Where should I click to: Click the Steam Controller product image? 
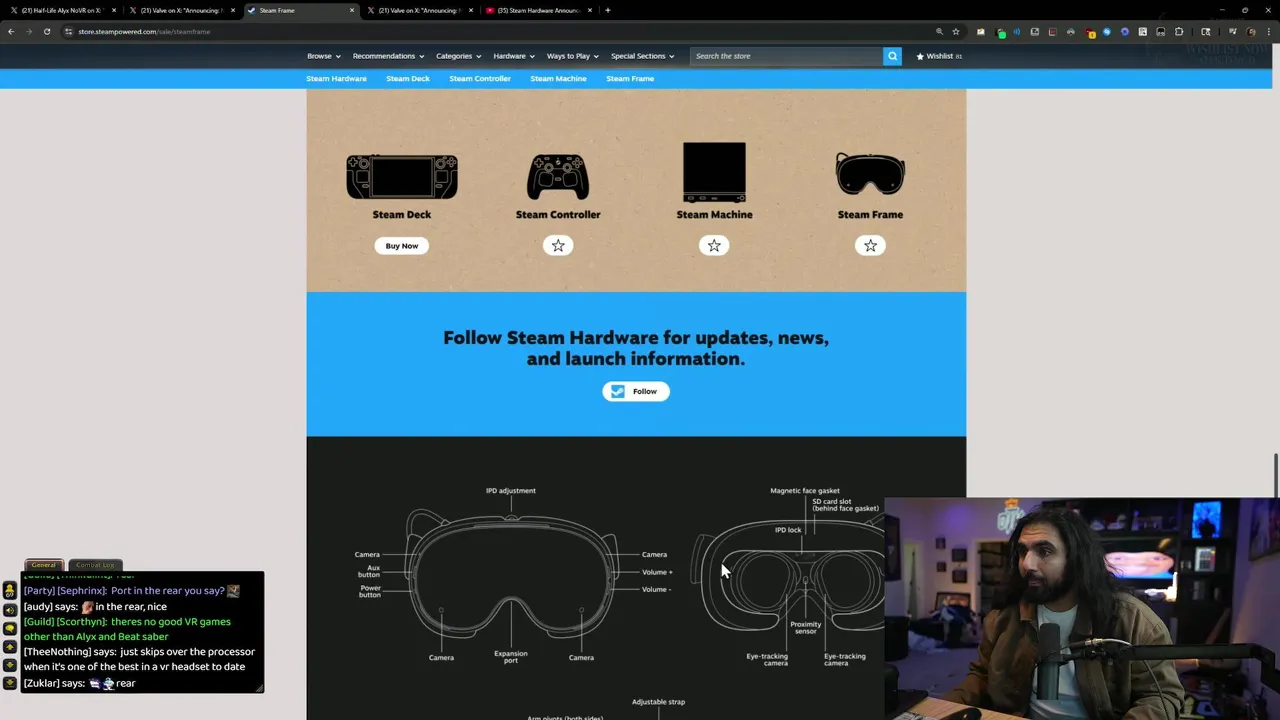pyautogui.click(x=558, y=177)
